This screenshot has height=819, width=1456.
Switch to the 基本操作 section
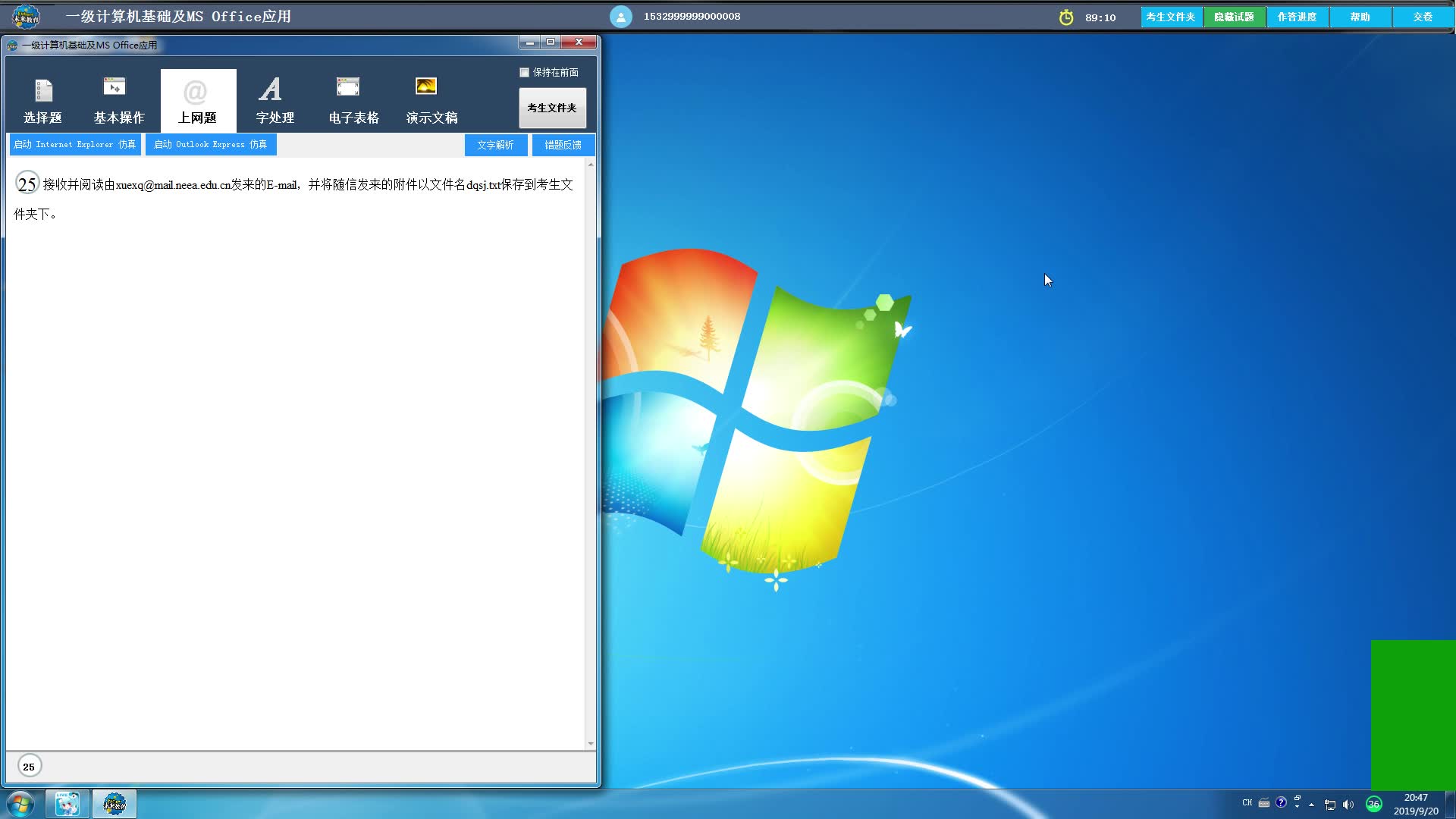pyautogui.click(x=119, y=101)
